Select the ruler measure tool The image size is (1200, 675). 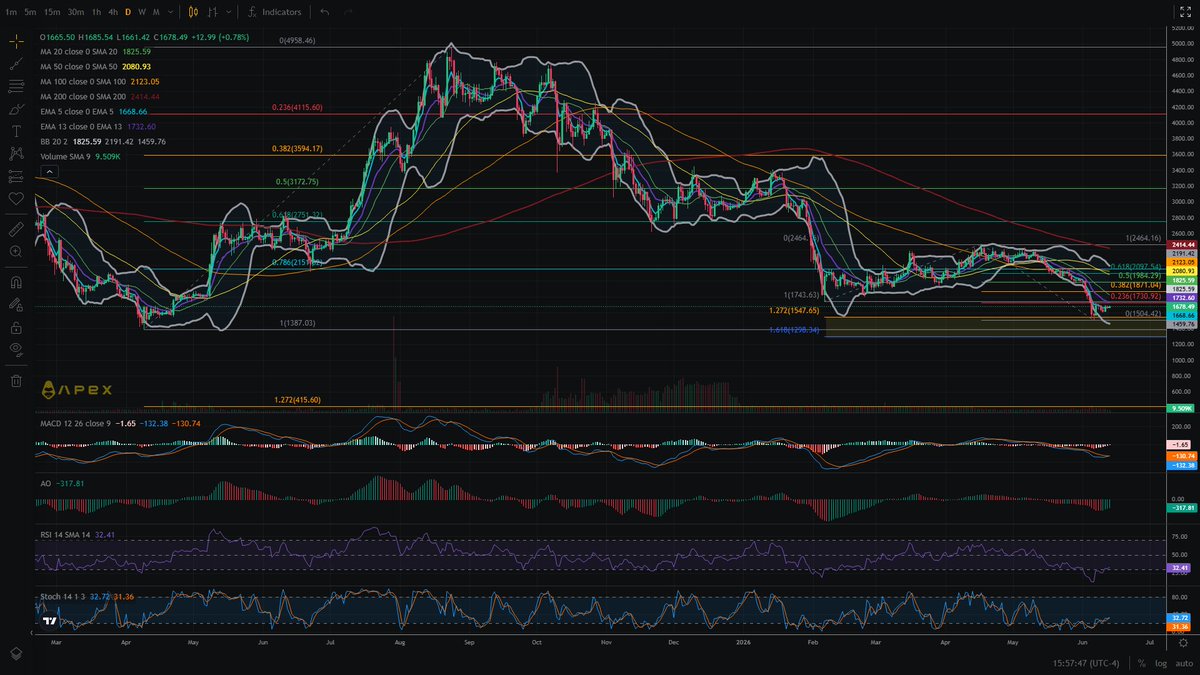15,229
